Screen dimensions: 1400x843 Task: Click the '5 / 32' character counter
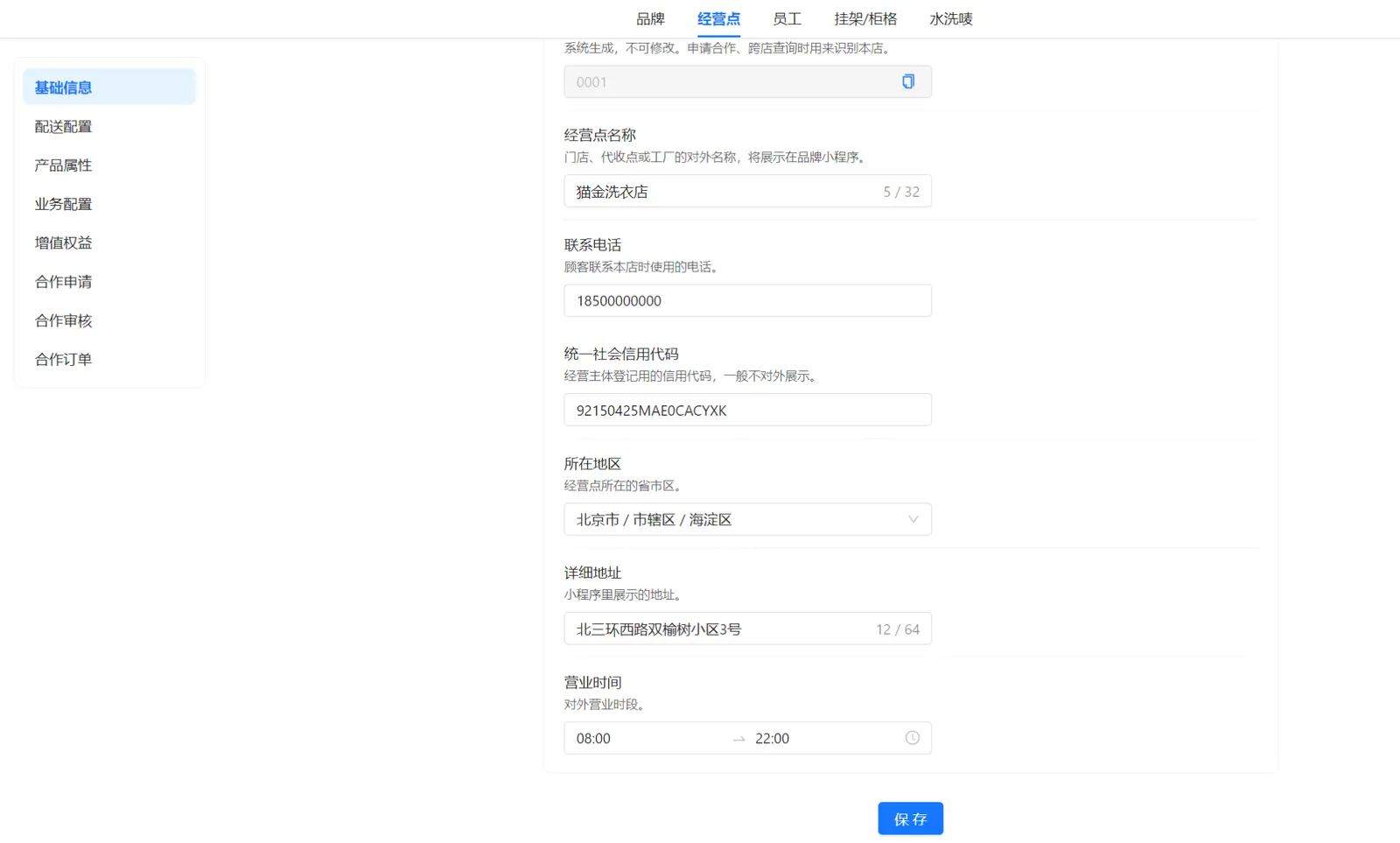coord(901,192)
